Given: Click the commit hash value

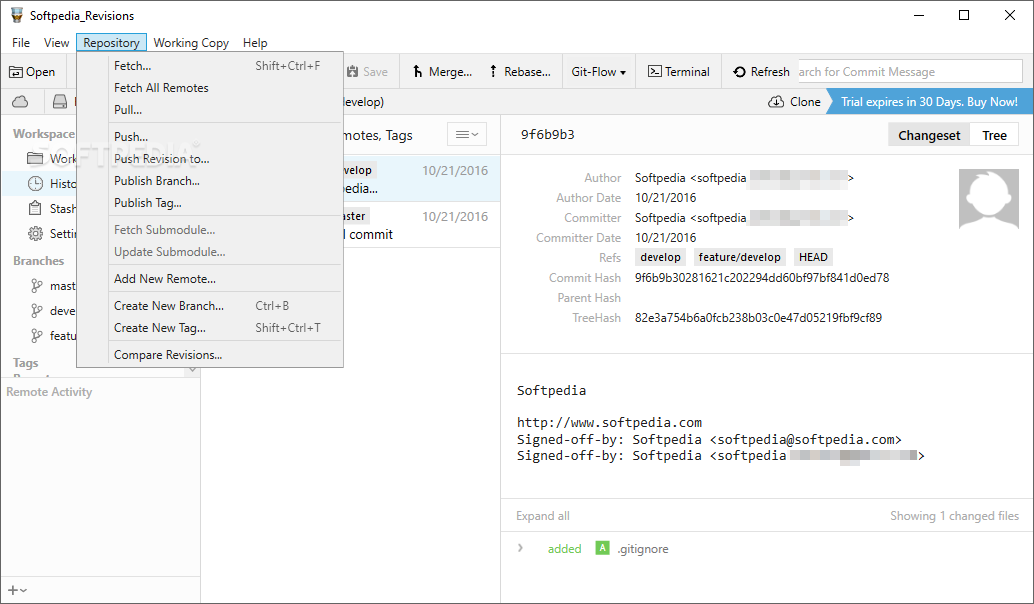Looking at the screenshot, I should pos(762,278).
